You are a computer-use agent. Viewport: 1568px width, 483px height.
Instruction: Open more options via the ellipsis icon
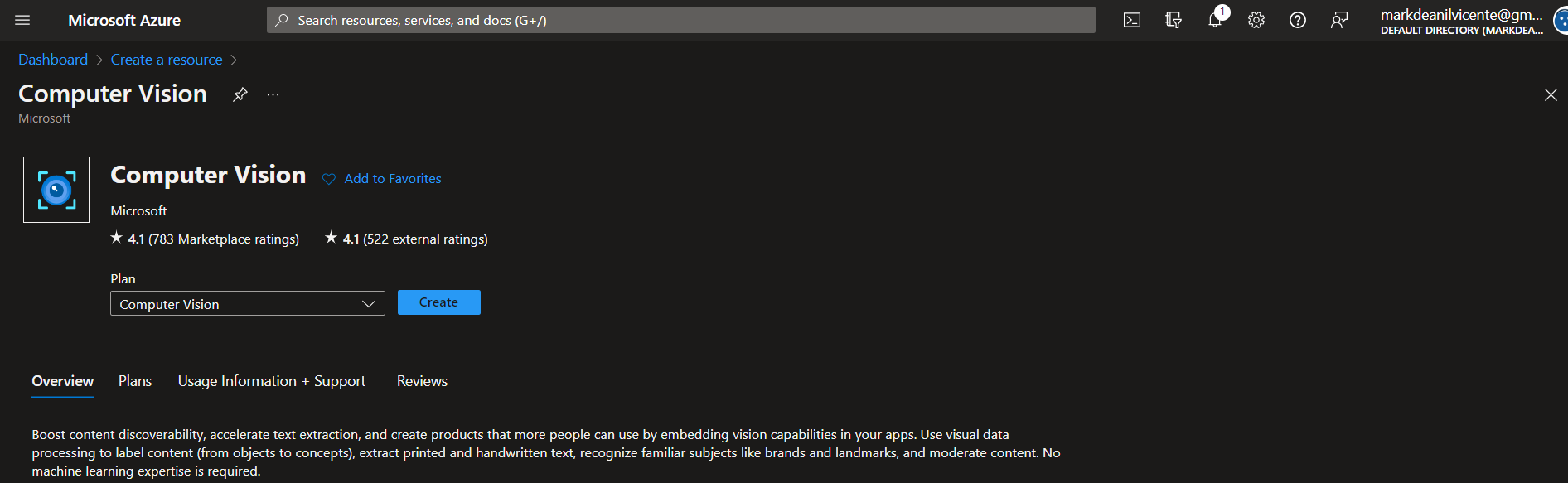coord(273,94)
